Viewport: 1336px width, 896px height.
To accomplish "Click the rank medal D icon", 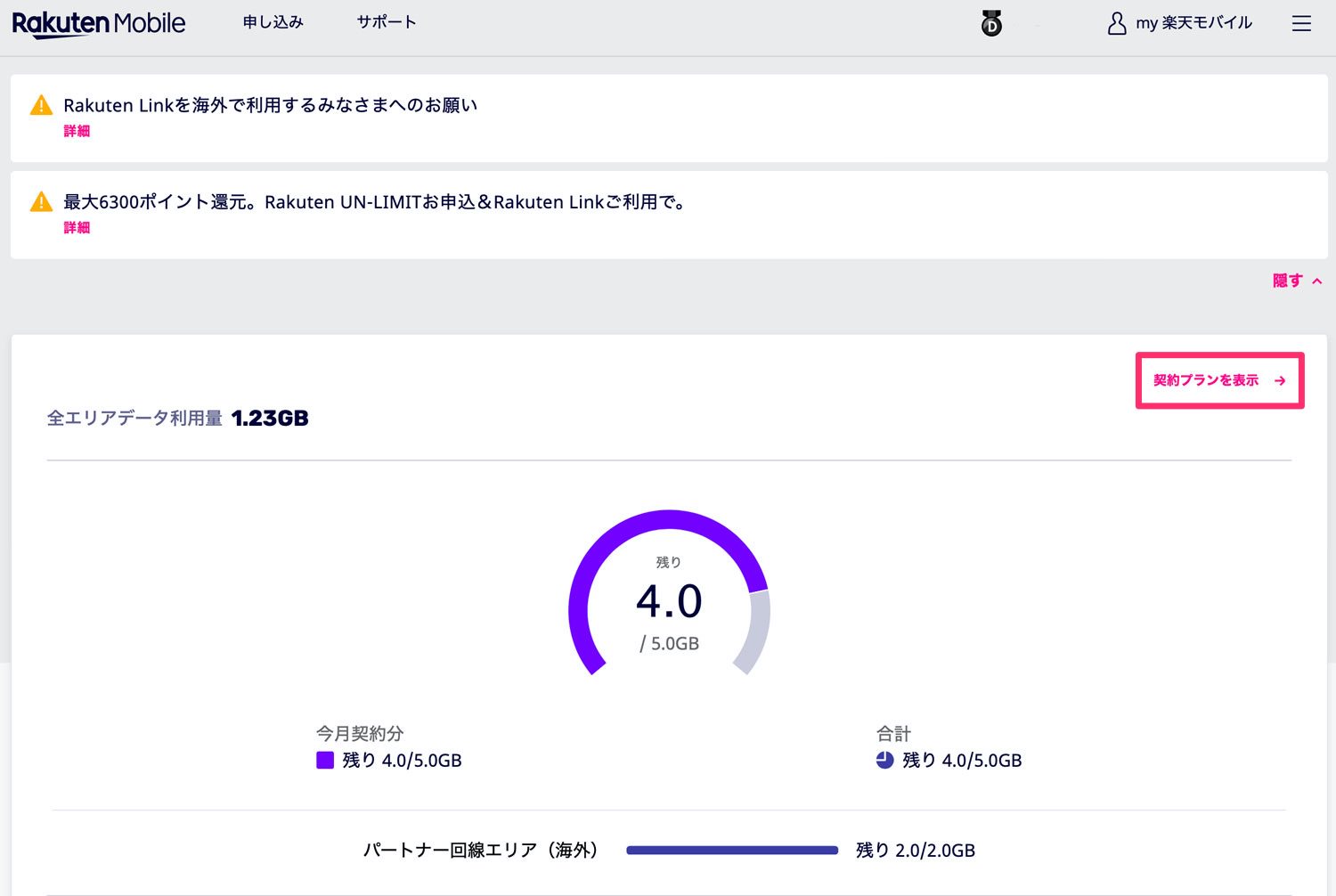I will click(991, 23).
